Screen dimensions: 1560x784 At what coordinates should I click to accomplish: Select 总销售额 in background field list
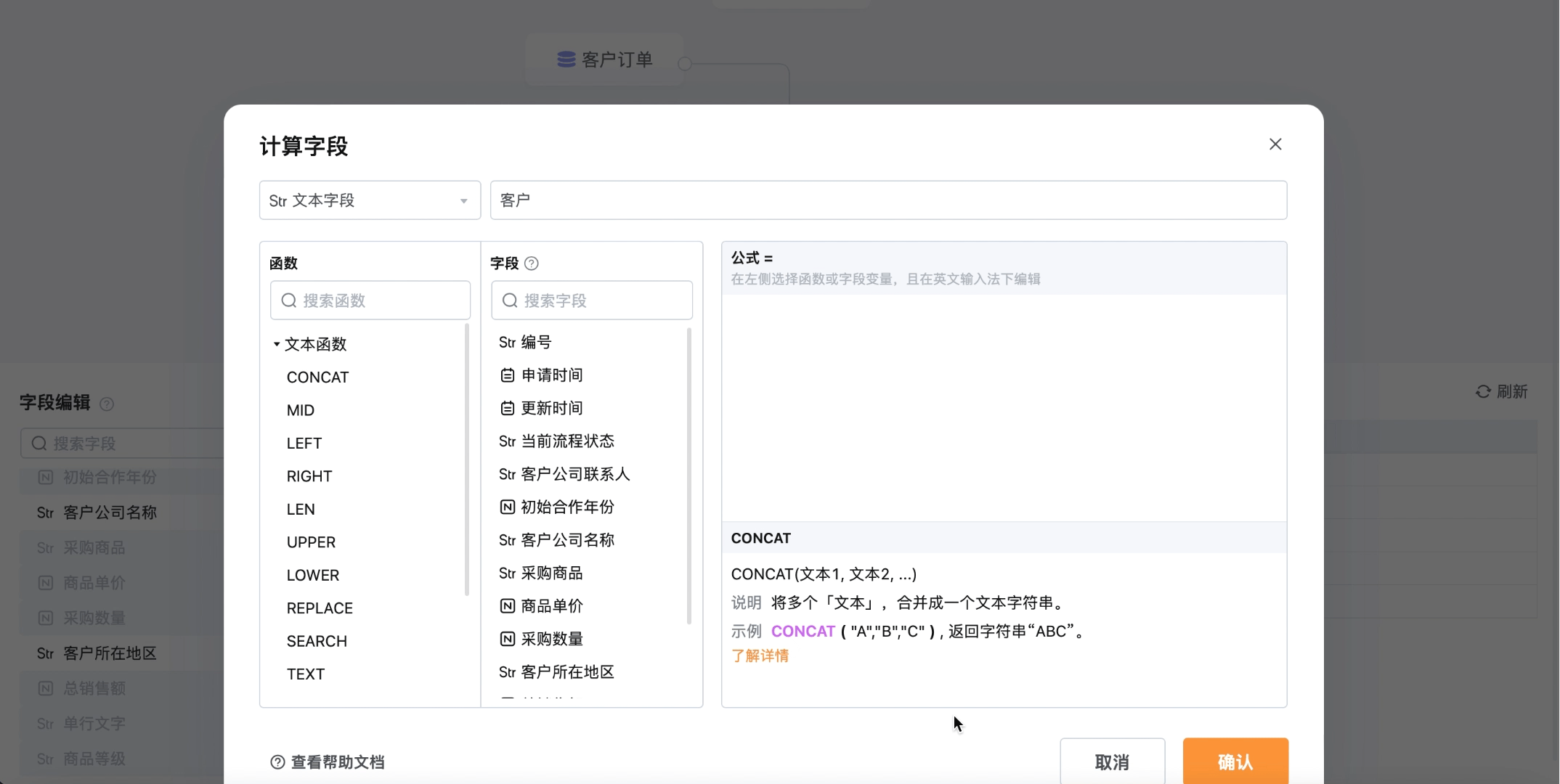point(81,688)
